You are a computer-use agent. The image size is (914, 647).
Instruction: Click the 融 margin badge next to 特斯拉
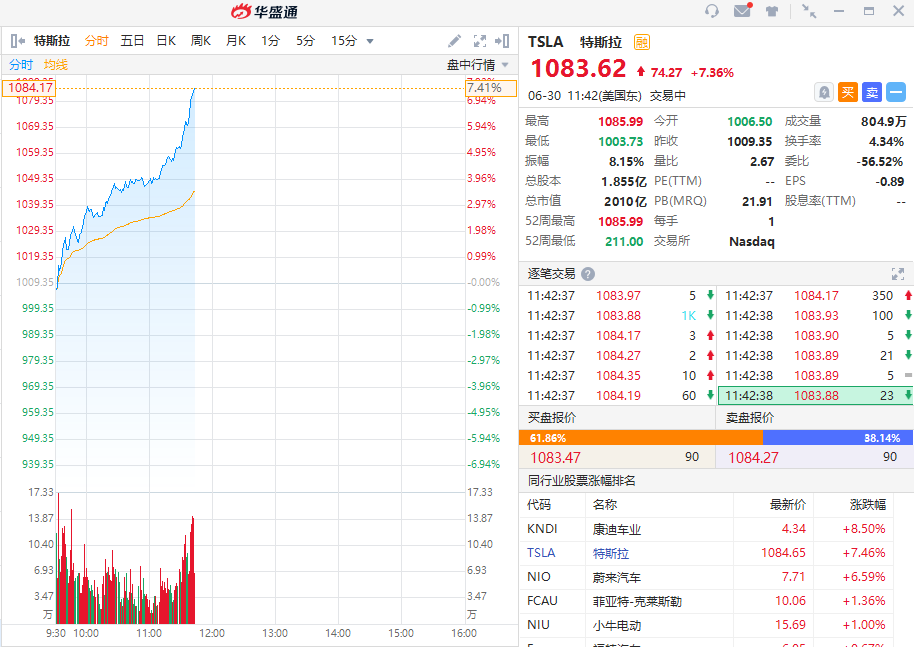pos(642,42)
